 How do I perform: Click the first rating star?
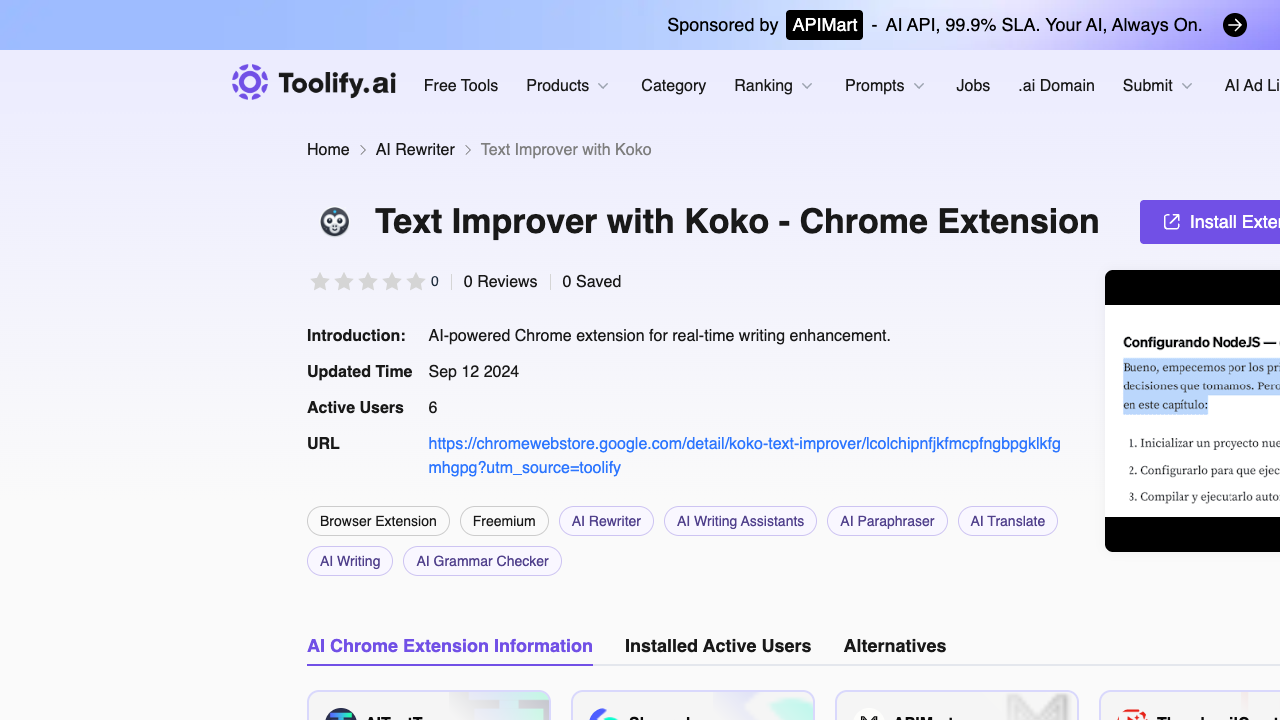click(x=320, y=282)
